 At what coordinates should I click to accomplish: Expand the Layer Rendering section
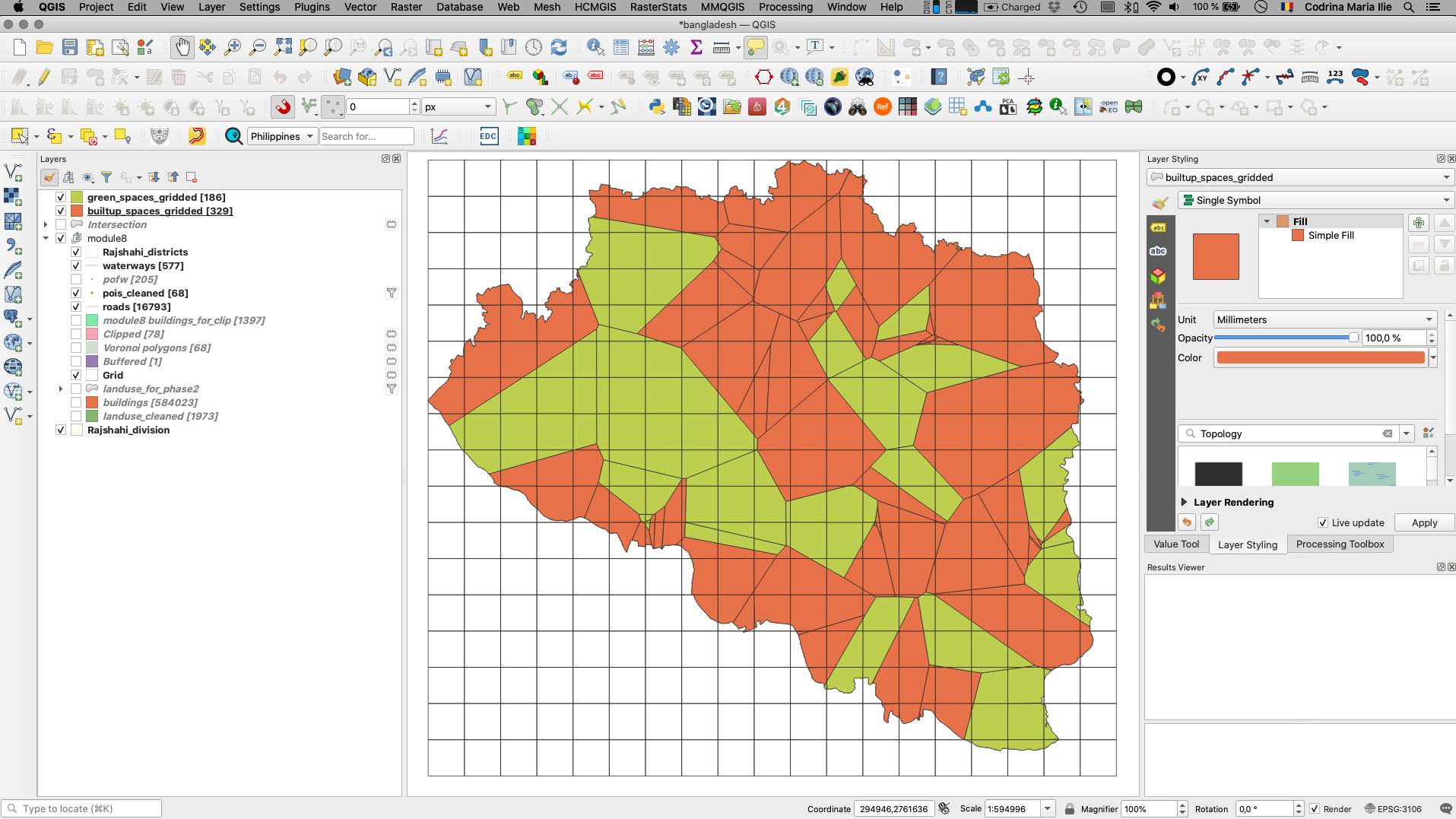(1184, 502)
